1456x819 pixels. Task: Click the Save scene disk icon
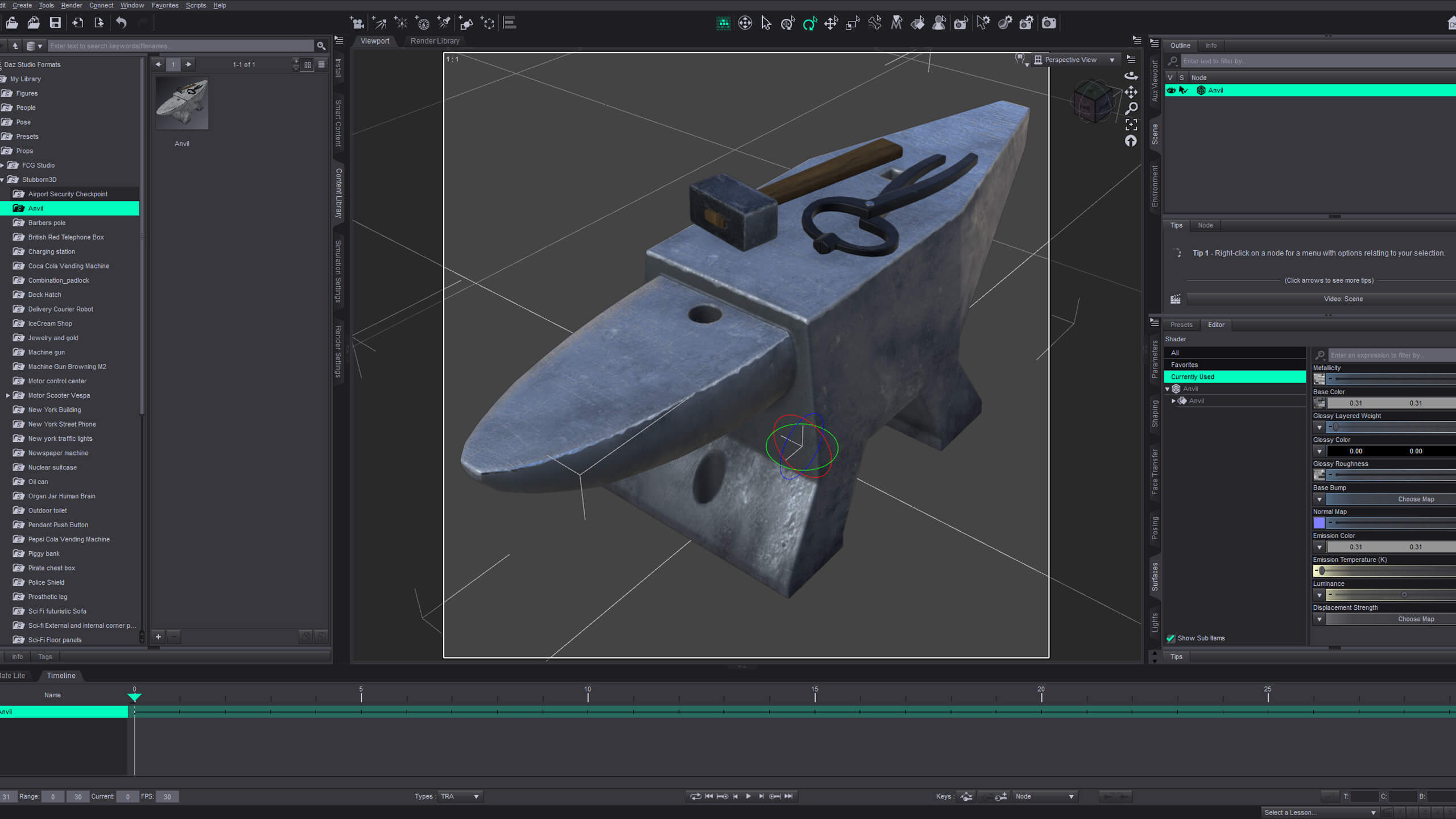tap(55, 23)
